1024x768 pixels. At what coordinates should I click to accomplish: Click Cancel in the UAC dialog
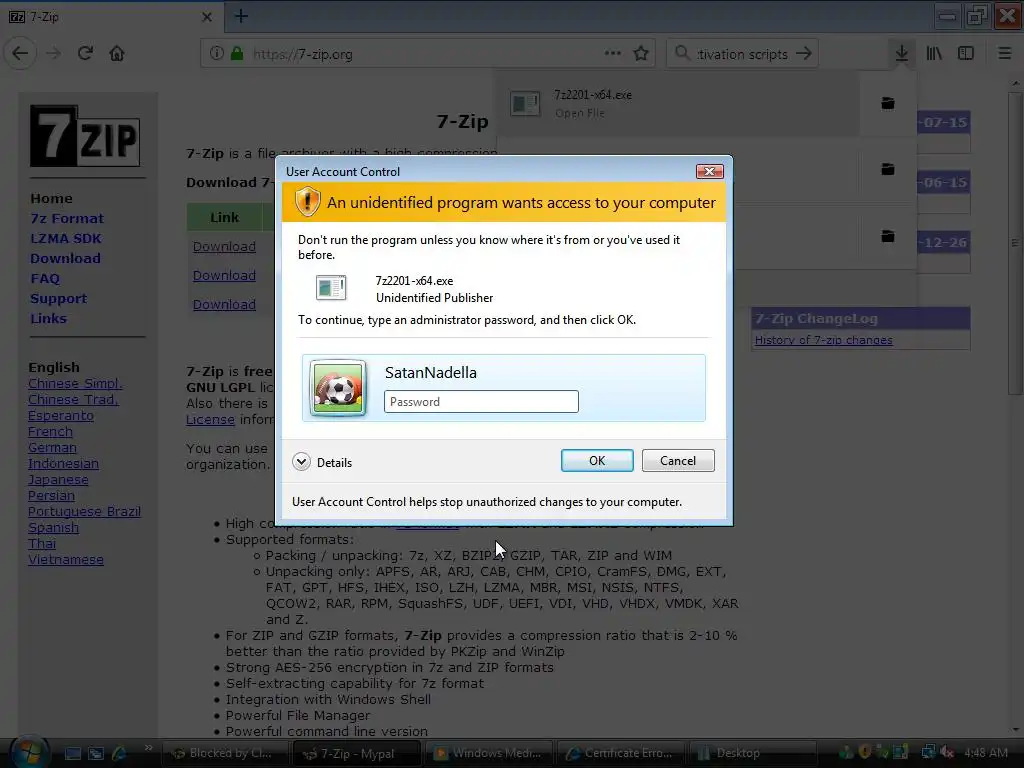pyautogui.click(x=678, y=460)
